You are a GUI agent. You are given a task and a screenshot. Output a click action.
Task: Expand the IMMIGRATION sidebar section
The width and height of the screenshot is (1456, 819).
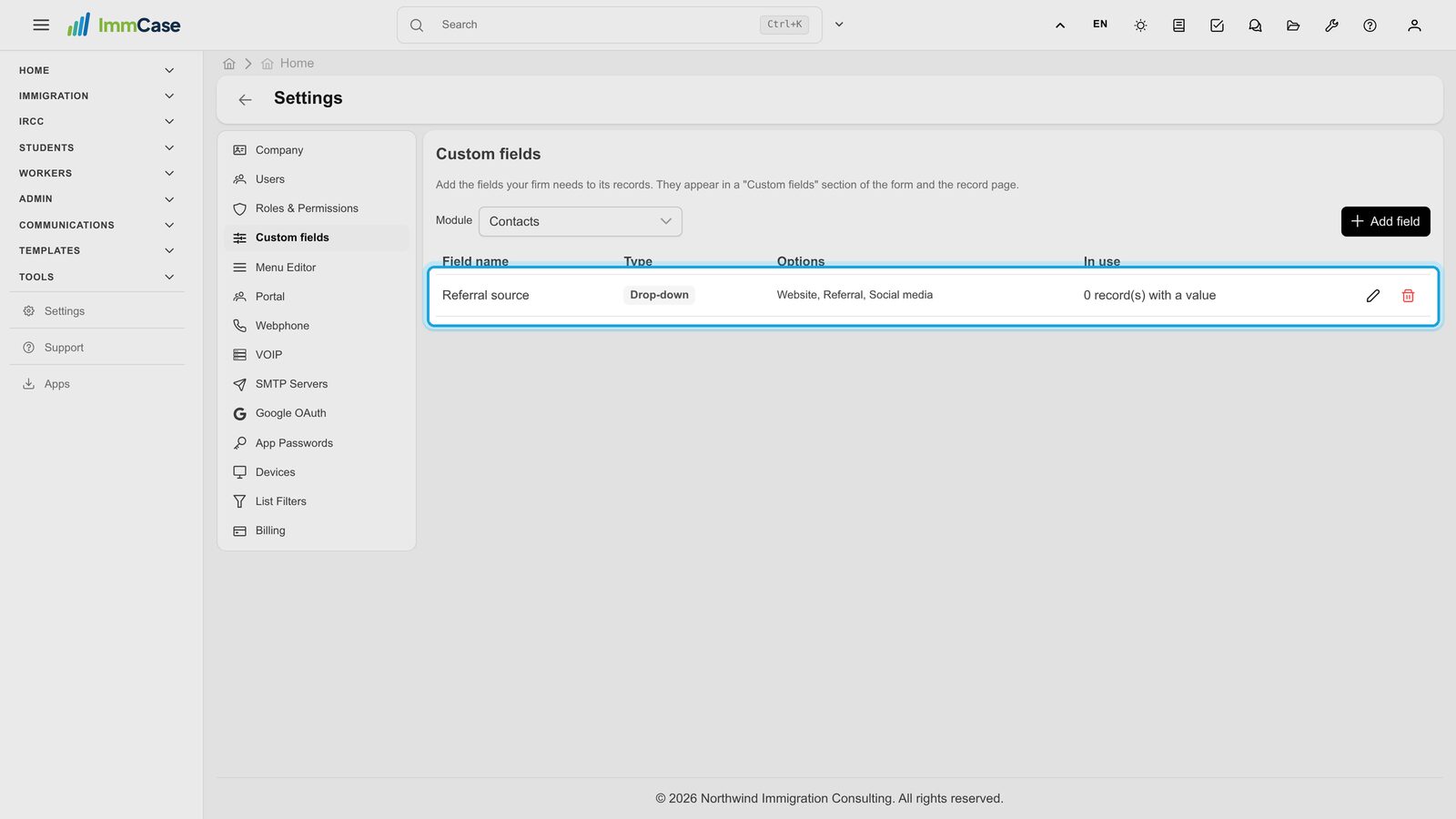coord(96,96)
